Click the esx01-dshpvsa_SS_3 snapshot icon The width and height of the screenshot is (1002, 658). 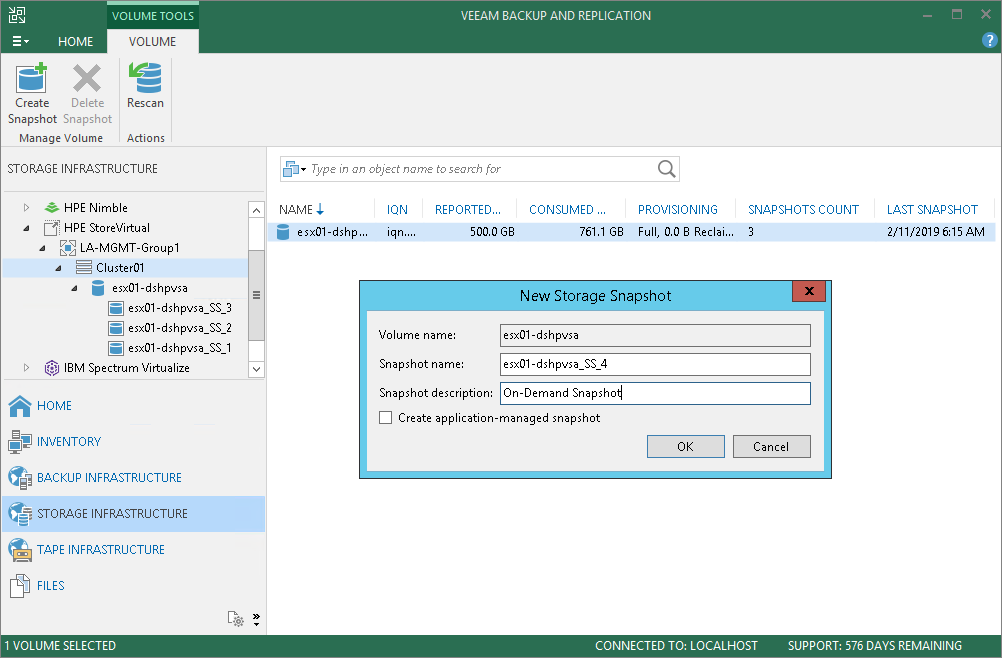point(116,308)
